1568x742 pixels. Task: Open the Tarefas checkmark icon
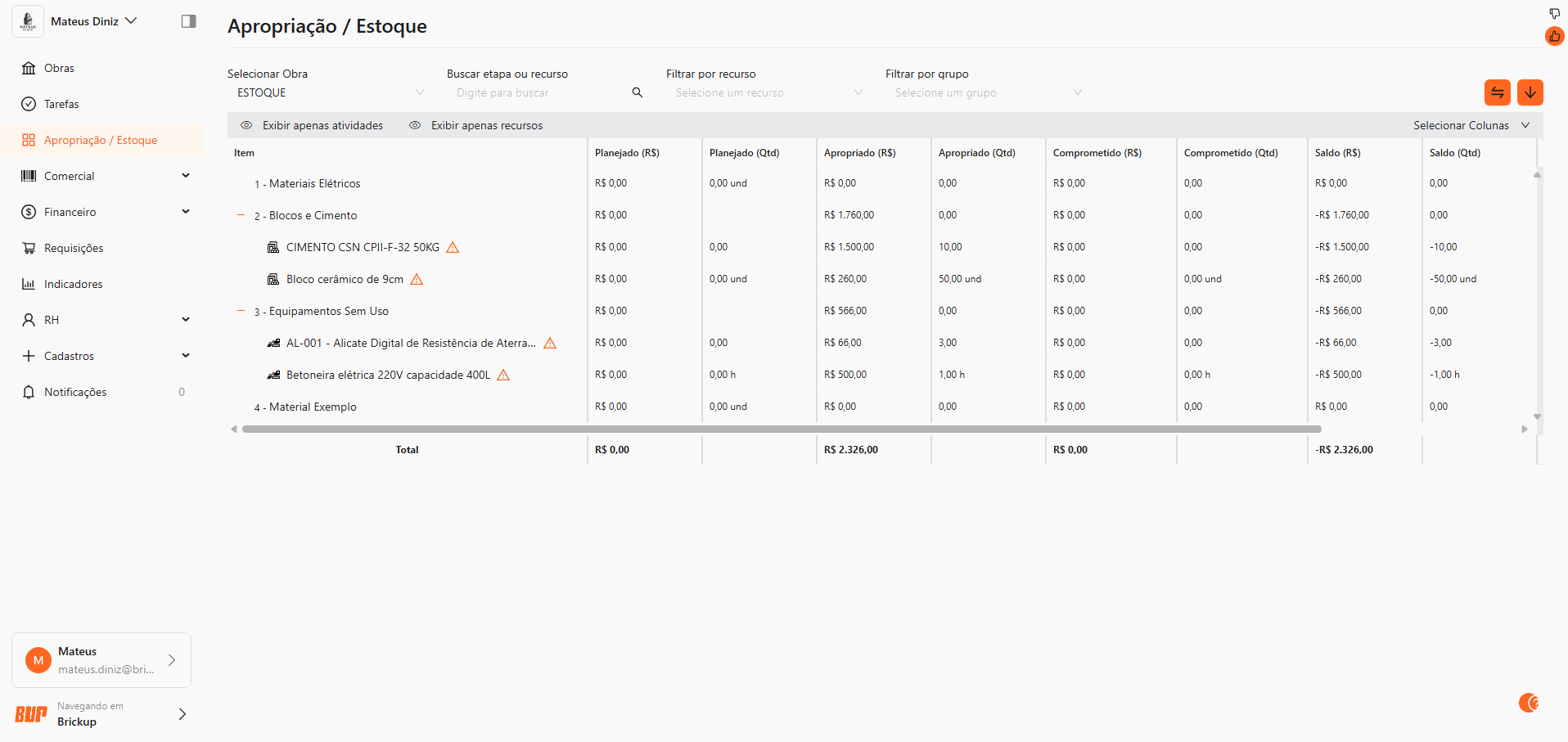29,104
